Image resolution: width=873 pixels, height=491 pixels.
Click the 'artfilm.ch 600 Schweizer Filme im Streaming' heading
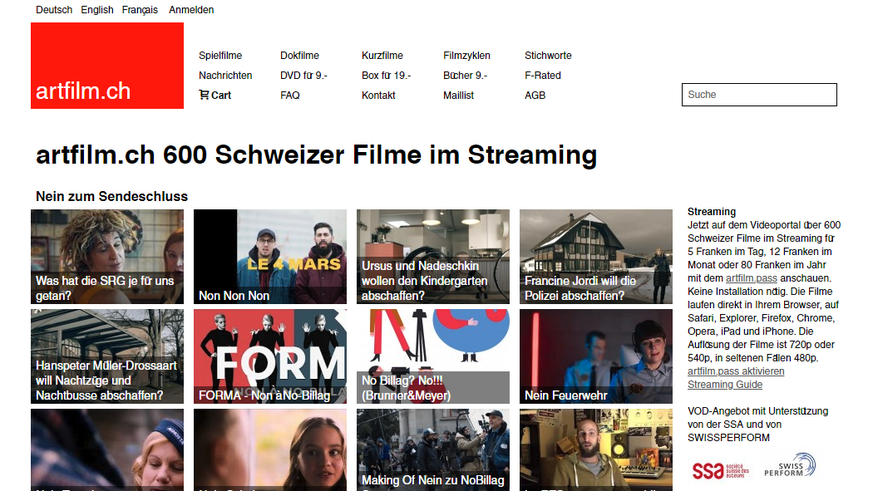[316, 155]
